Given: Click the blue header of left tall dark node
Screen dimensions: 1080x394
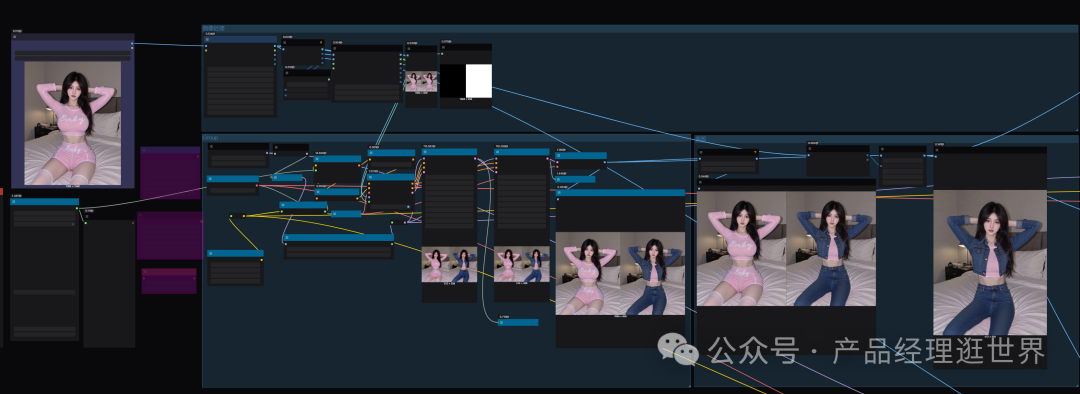Looking at the screenshot, I should pyautogui.click(x=45, y=202).
